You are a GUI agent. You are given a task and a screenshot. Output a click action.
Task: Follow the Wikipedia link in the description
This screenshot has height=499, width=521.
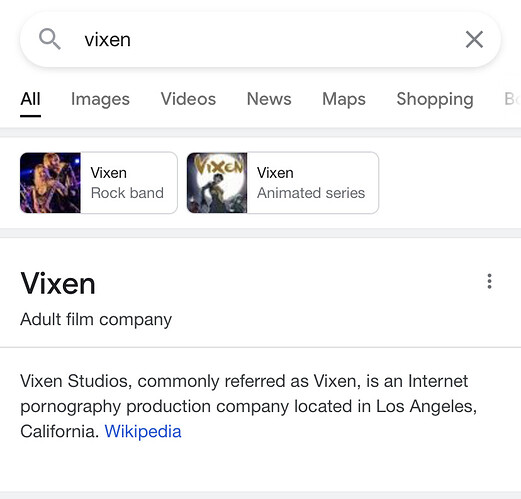pos(143,431)
